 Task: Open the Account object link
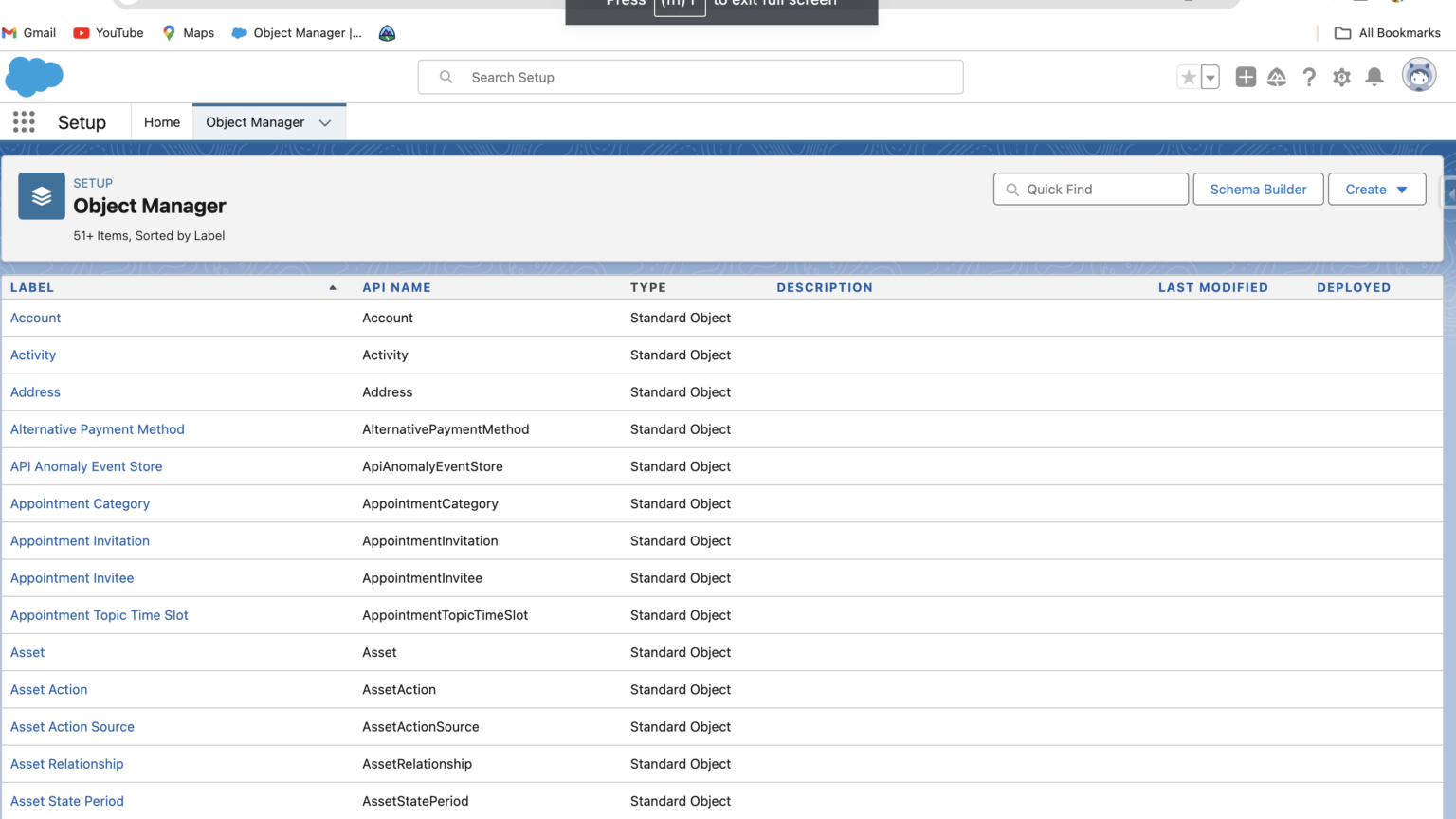35,318
